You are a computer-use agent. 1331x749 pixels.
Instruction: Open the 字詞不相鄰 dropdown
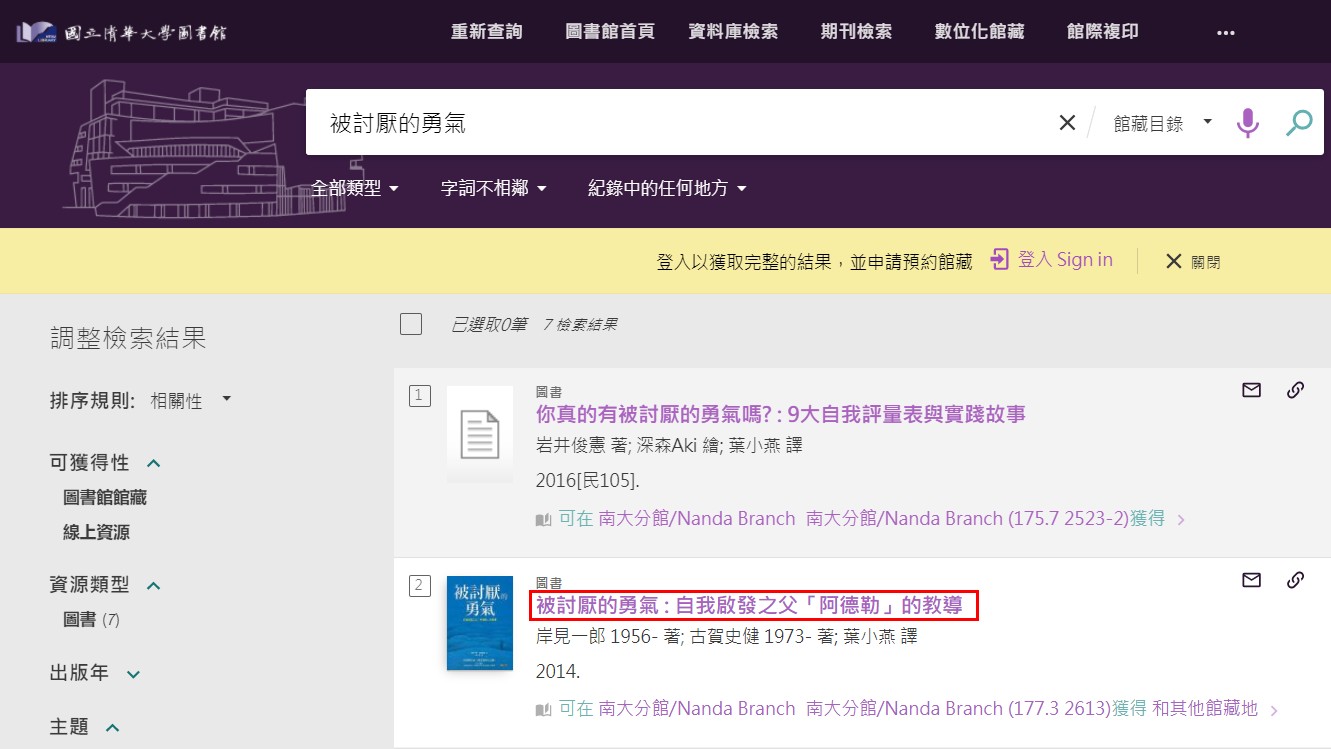(x=494, y=188)
